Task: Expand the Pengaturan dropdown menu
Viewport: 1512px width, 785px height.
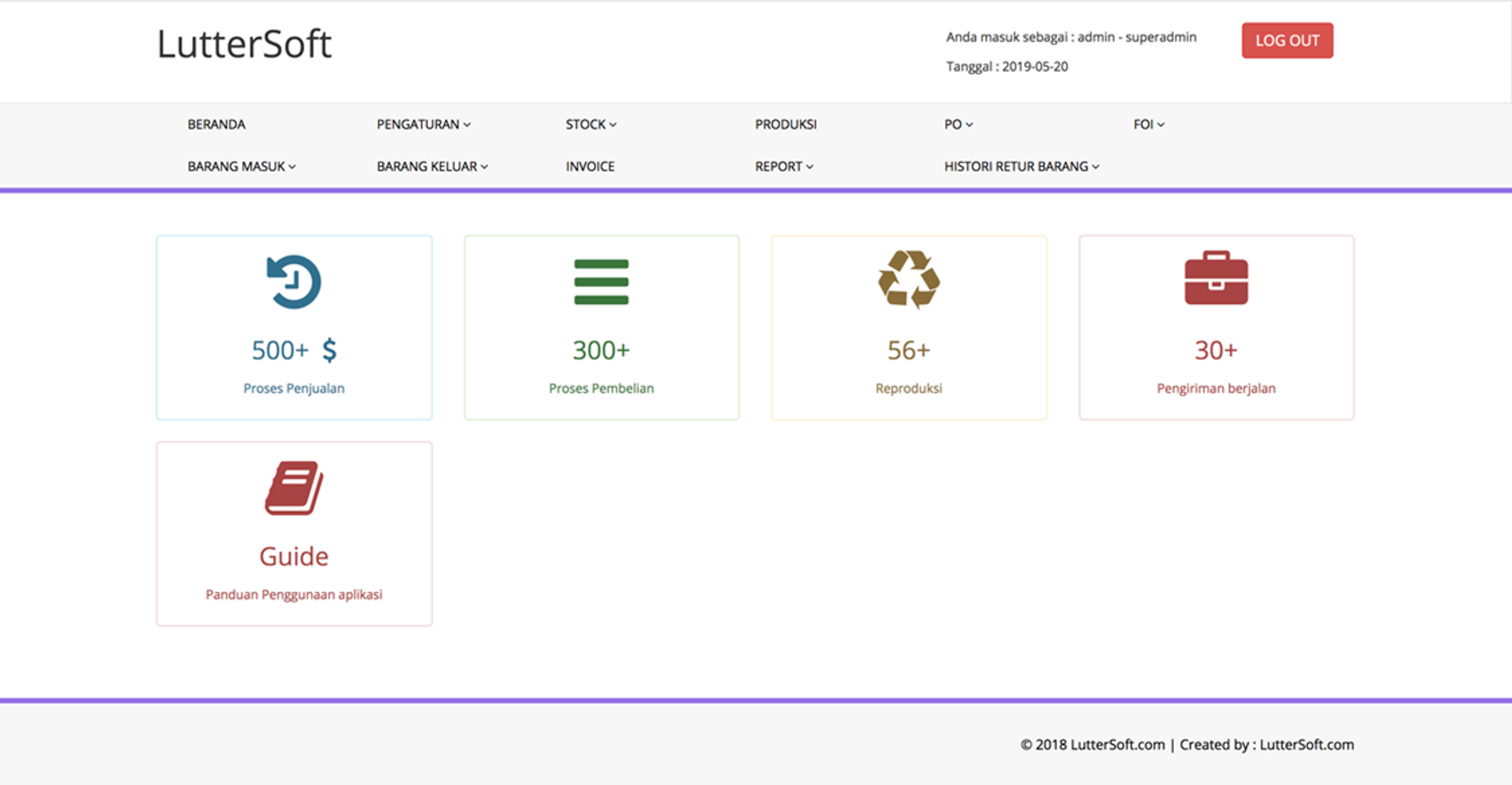Action: pyautogui.click(x=423, y=125)
